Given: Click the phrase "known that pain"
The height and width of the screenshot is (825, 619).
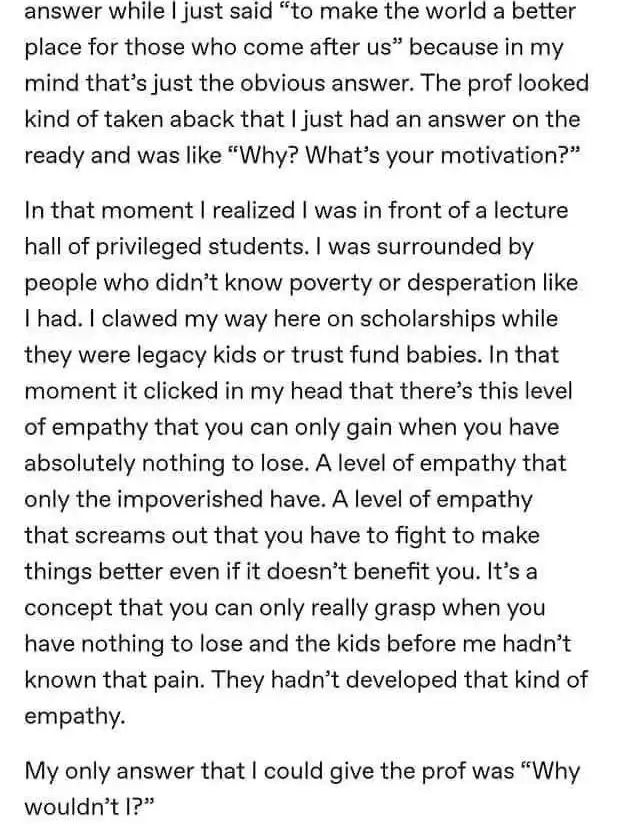Looking at the screenshot, I should click(116, 680).
